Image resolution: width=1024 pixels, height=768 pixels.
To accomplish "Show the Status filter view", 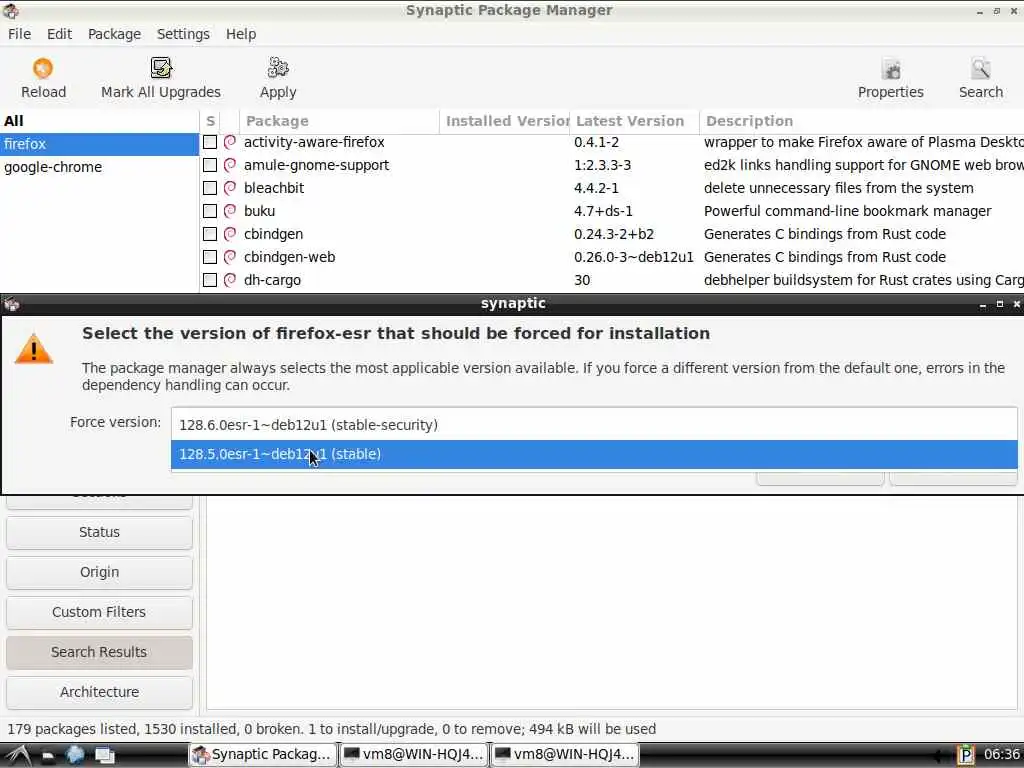I will (99, 532).
